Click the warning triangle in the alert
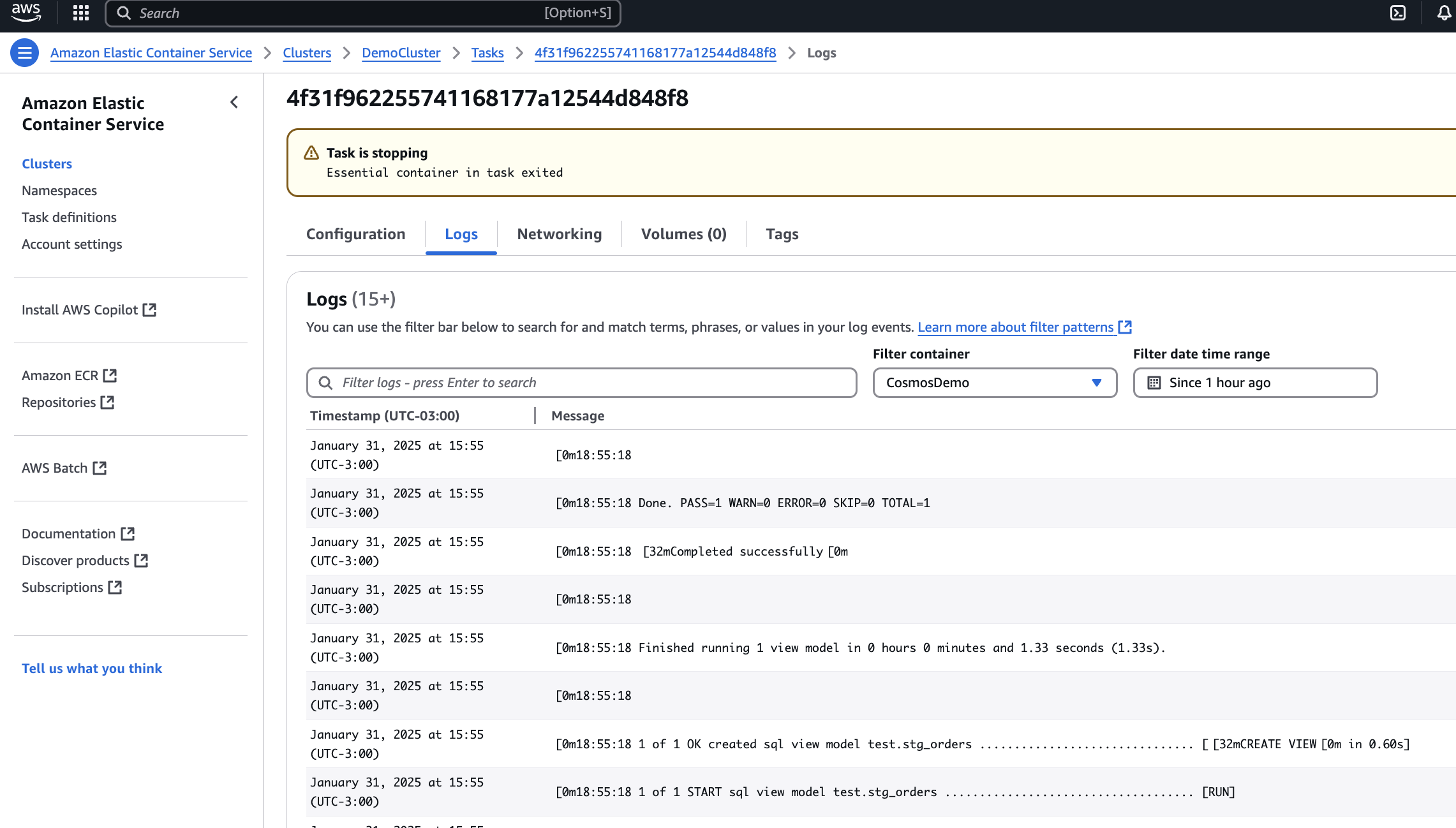 311,153
